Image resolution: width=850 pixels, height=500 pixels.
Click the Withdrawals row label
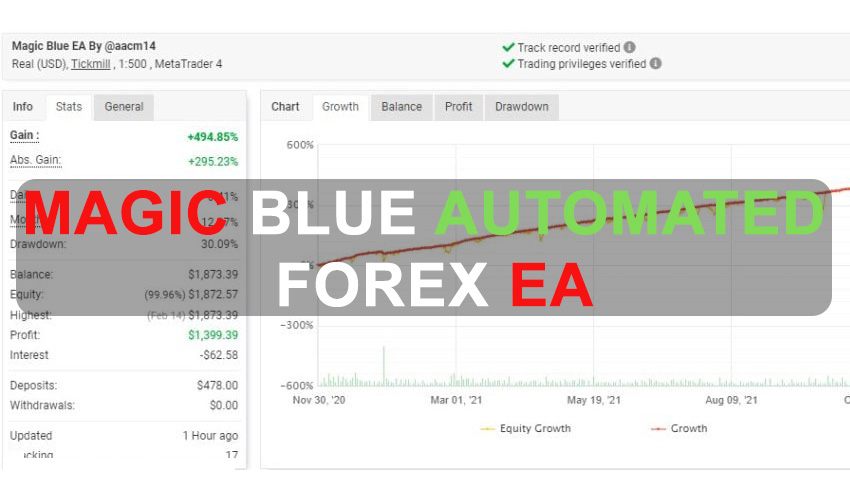coord(42,406)
